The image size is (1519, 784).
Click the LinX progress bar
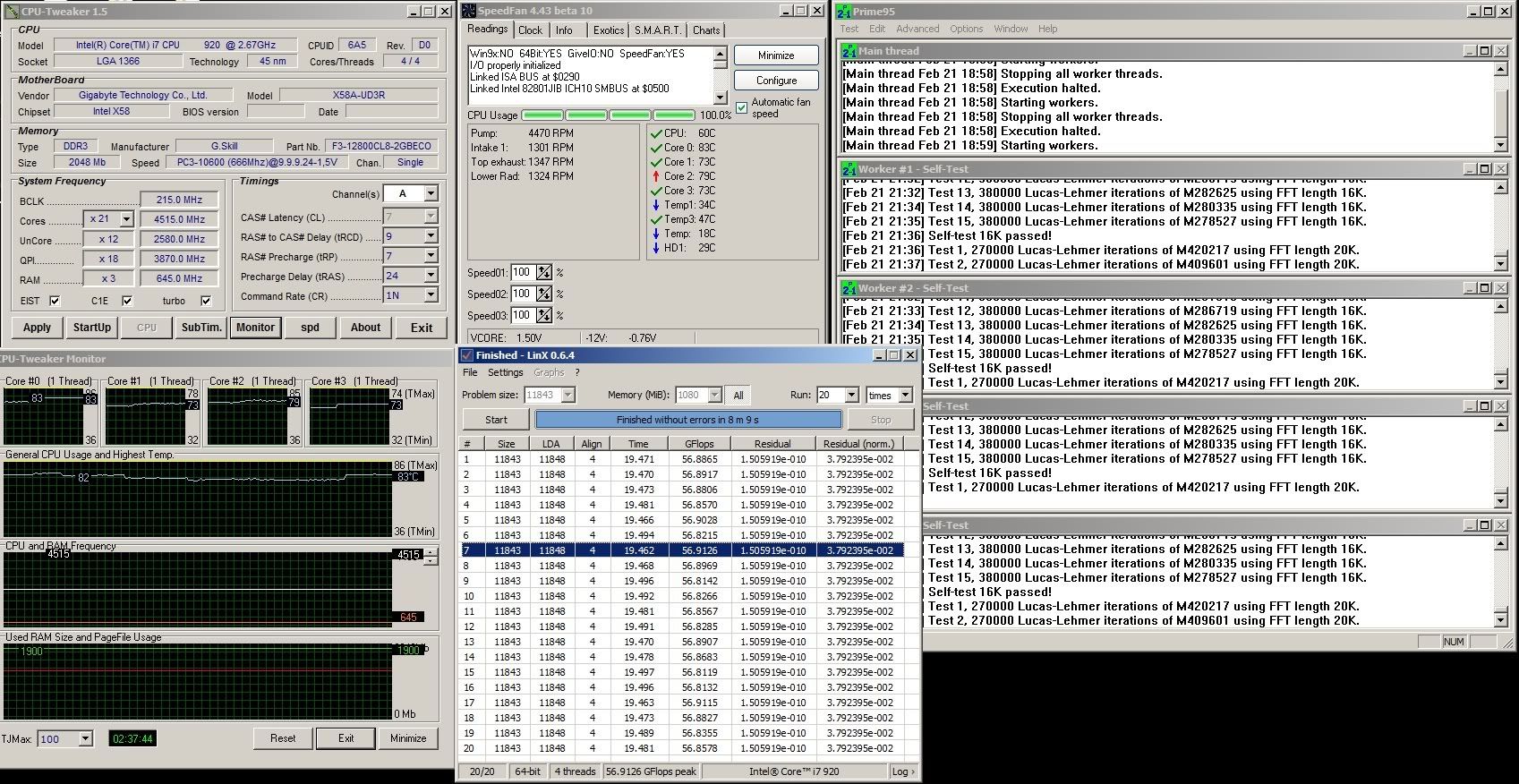687,420
